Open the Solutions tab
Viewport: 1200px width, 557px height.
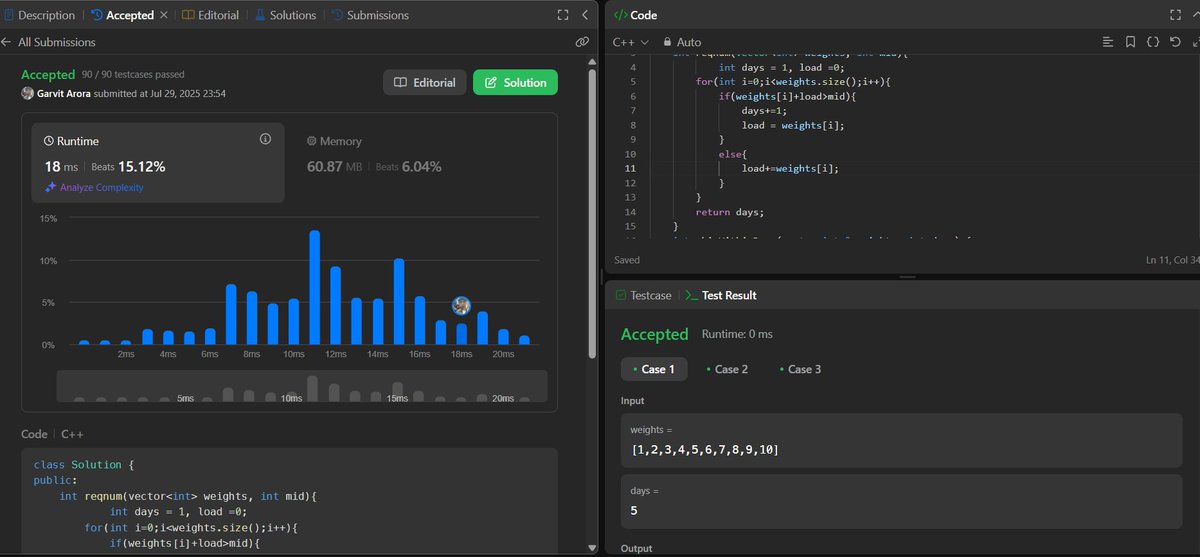[x=285, y=15]
